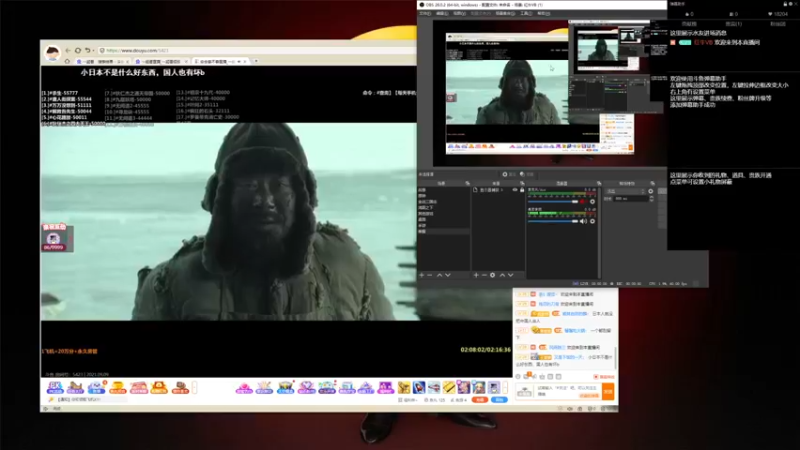Open the dropdown arrow on the active browser tab

pyautogui.click(x=239, y=61)
